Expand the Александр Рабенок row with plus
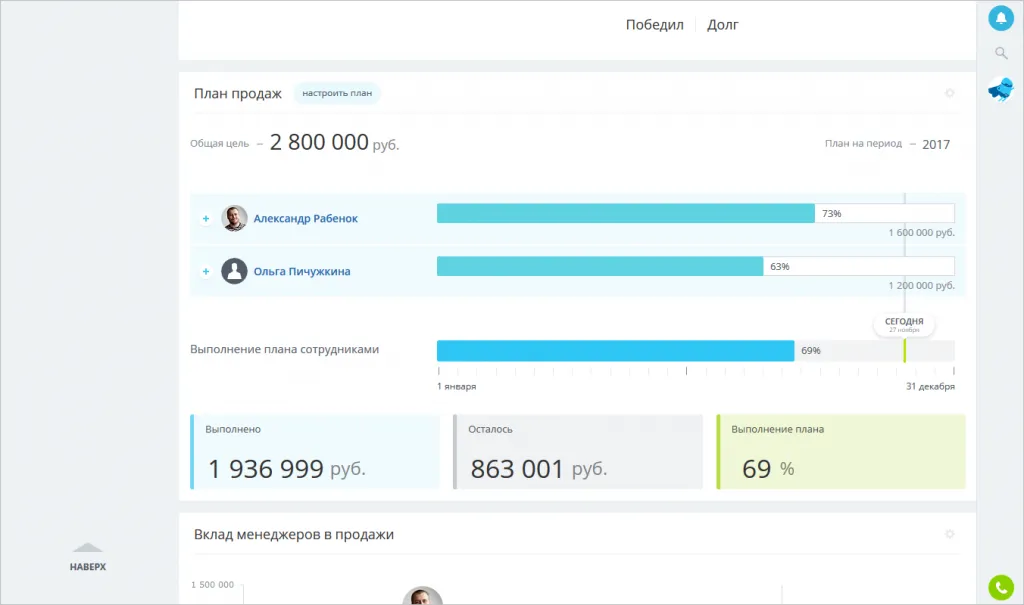The width and height of the screenshot is (1024, 605). pyautogui.click(x=205, y=218)
